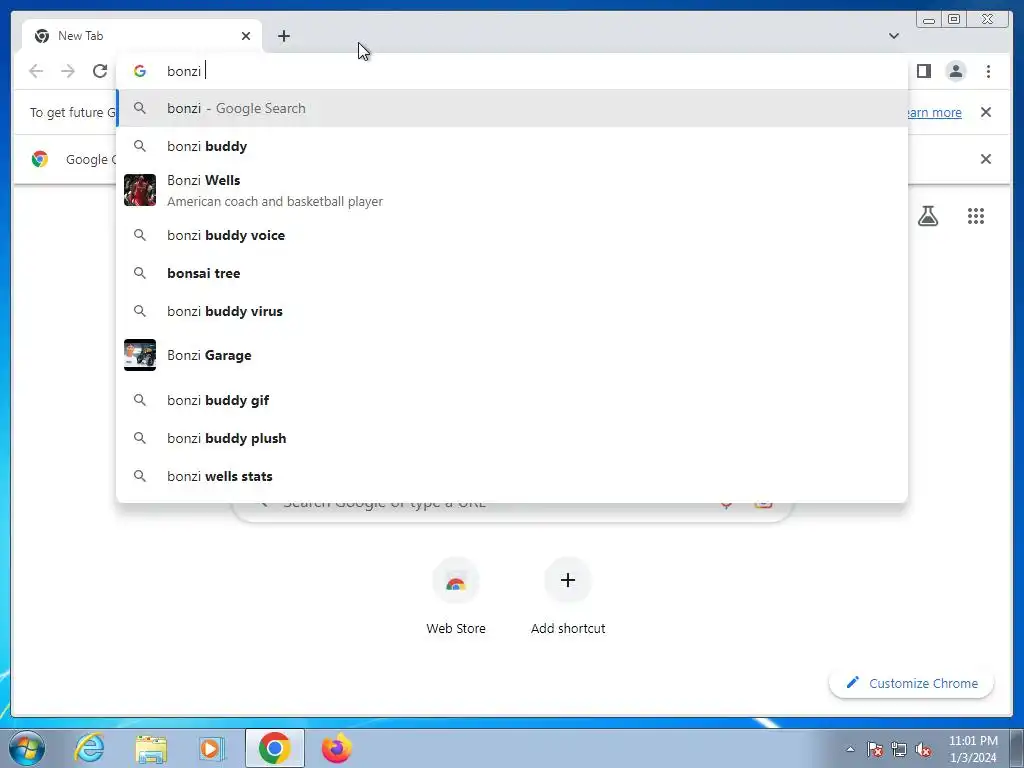Click the Add shortcut button
This screenshot has height=768, width=1024.
pyautogui.click(x=568, y=596)
